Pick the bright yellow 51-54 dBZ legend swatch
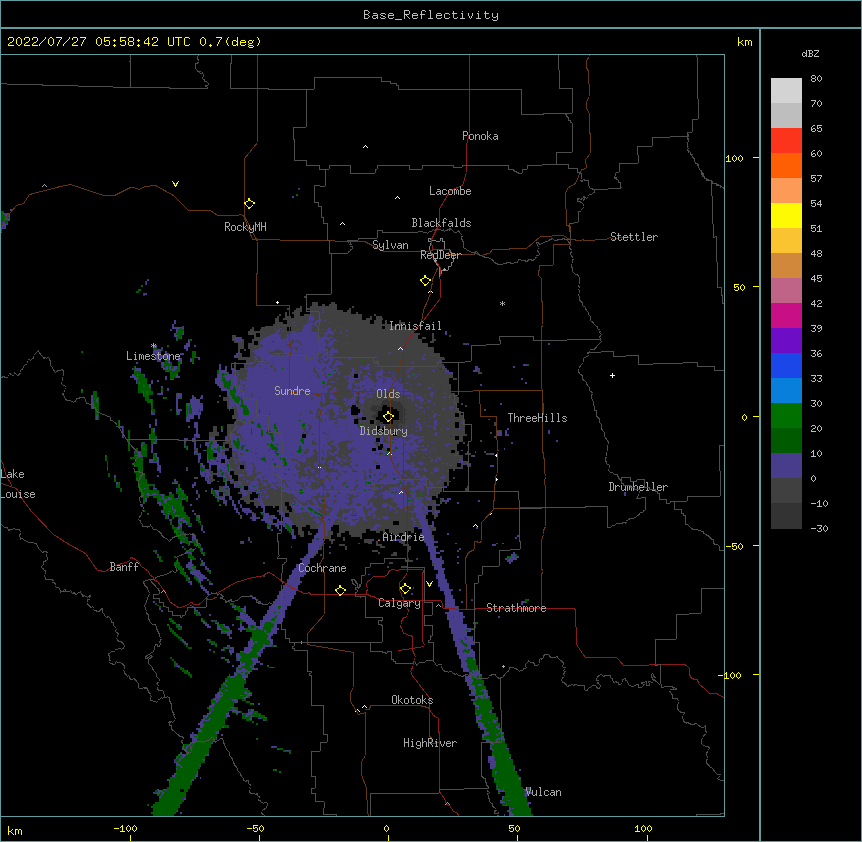 pyautogui.click(x=786, y=215)
